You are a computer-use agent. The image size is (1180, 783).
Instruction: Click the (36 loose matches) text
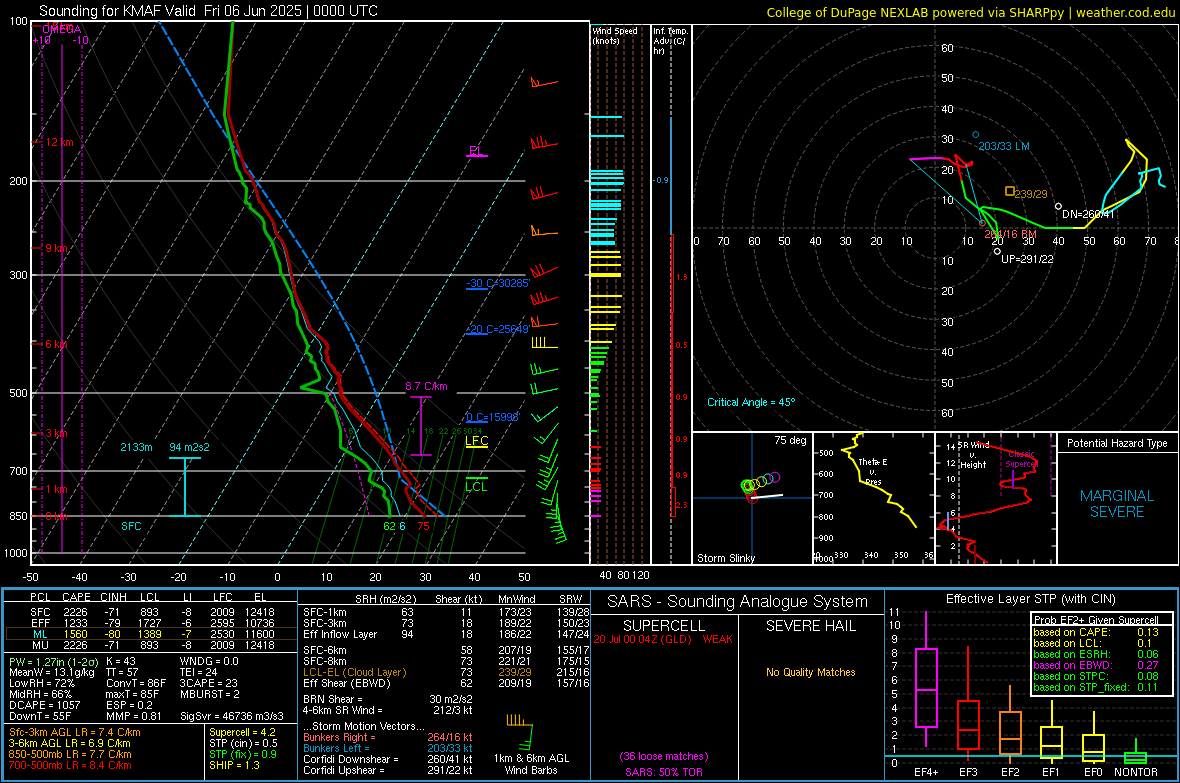pos(664,756)
